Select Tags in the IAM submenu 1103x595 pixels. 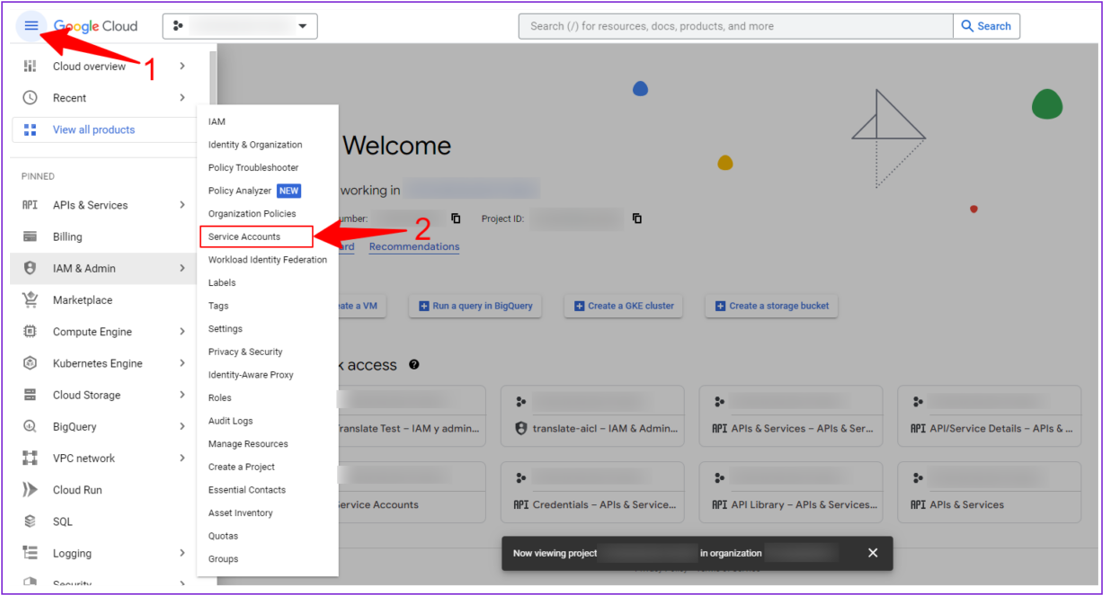pyautogui.click(x=218, y=306)
